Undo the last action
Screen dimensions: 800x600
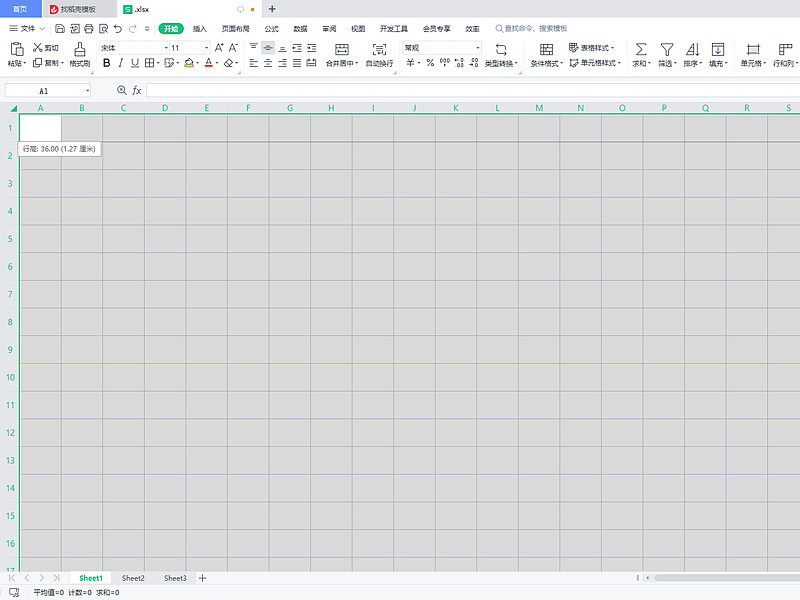coord(118,29)
